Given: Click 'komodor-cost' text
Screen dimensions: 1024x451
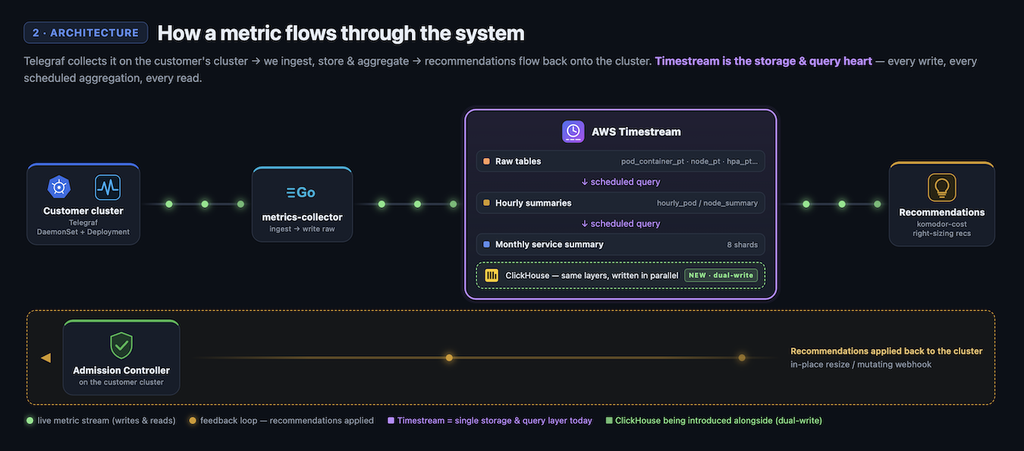Looking at the screenshot, I should (942, 224).
